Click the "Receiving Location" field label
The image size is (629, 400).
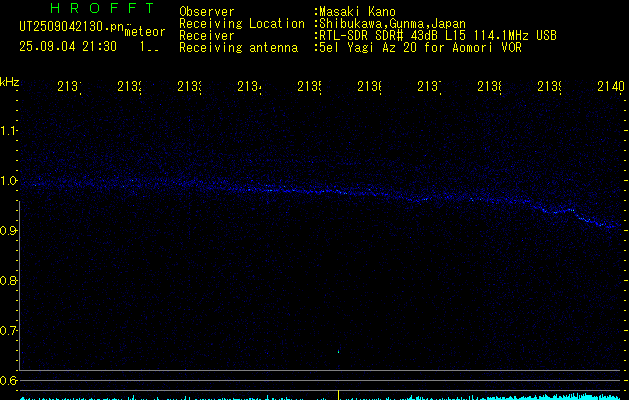[242, 24]
